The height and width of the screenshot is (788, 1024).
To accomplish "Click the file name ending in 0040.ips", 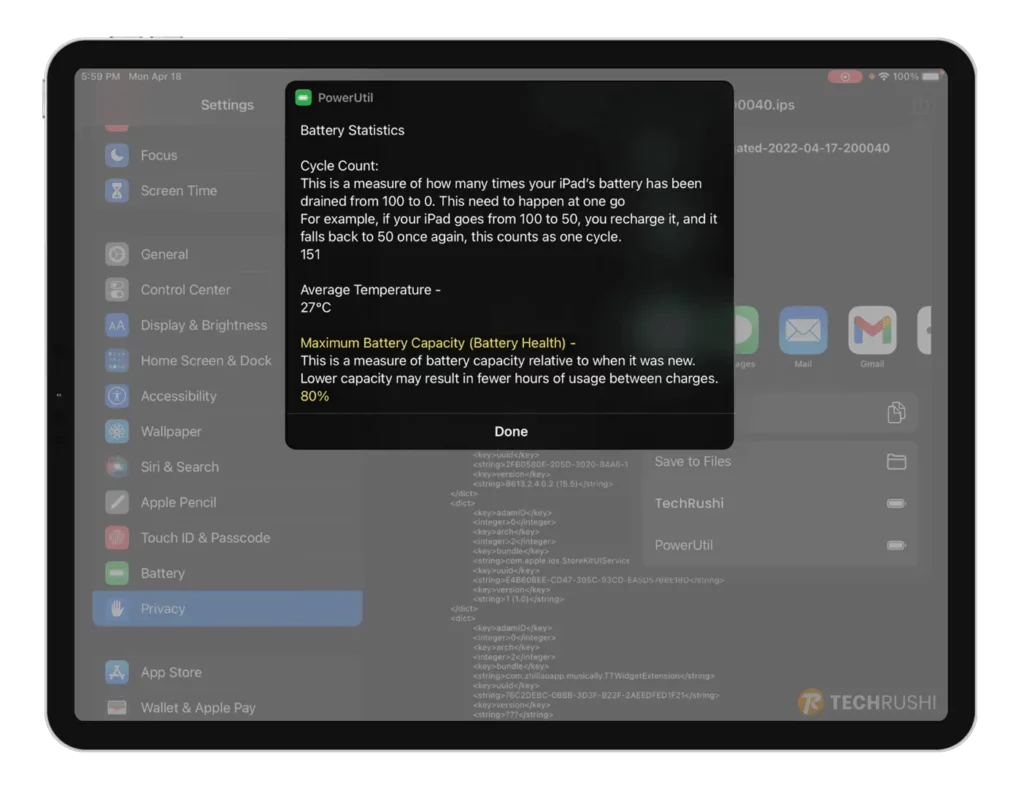I will (x=765, y=105).
